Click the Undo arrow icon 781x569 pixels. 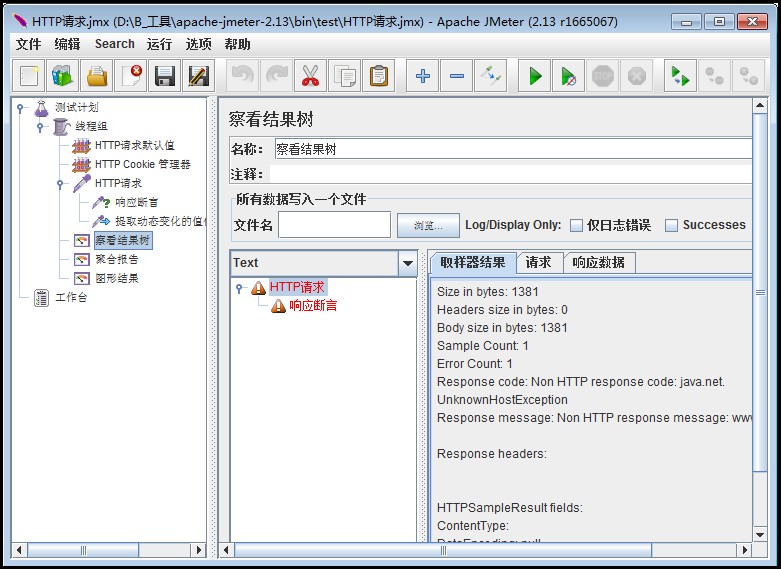coord(243,76)
